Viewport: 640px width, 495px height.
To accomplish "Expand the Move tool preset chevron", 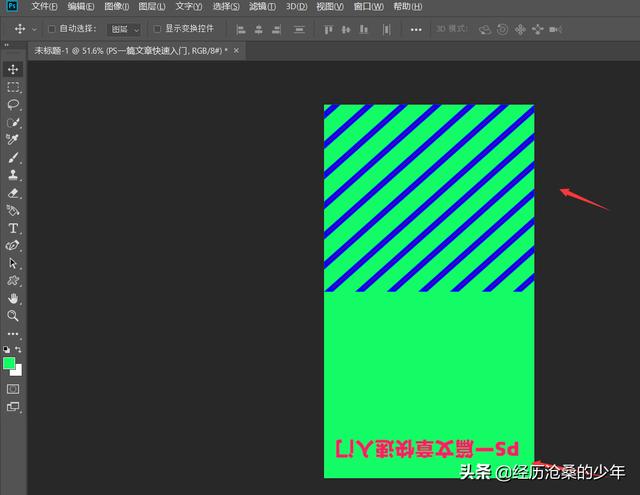I will pos(34,29).
